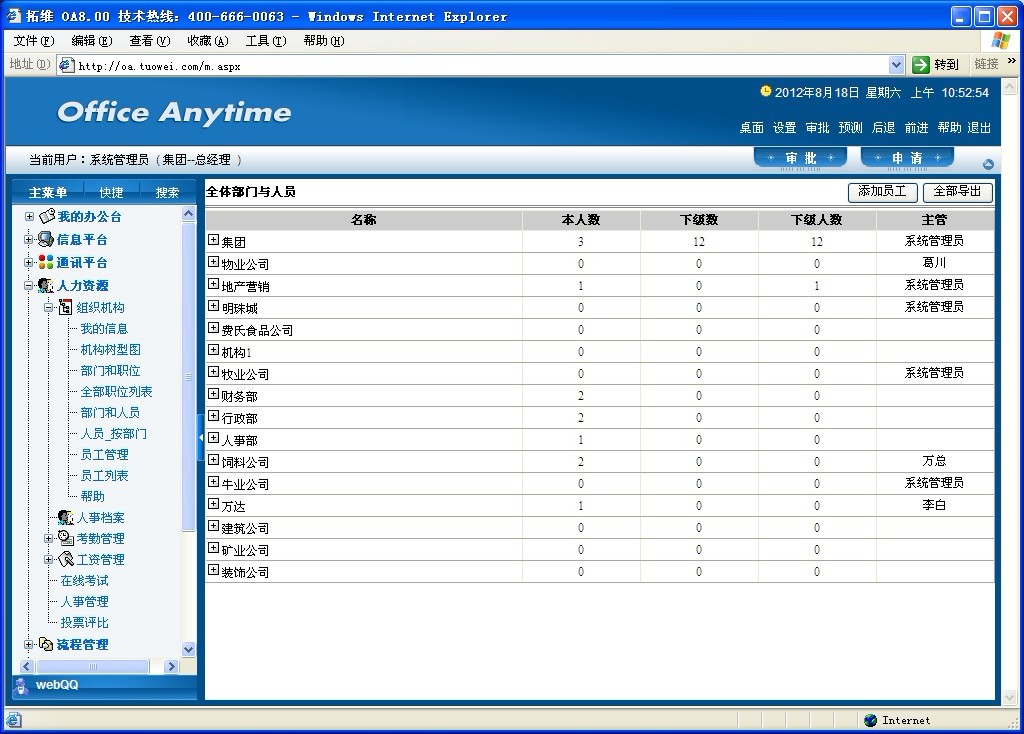Expand the 流程管理 tree node

click(x=29, y=645)
